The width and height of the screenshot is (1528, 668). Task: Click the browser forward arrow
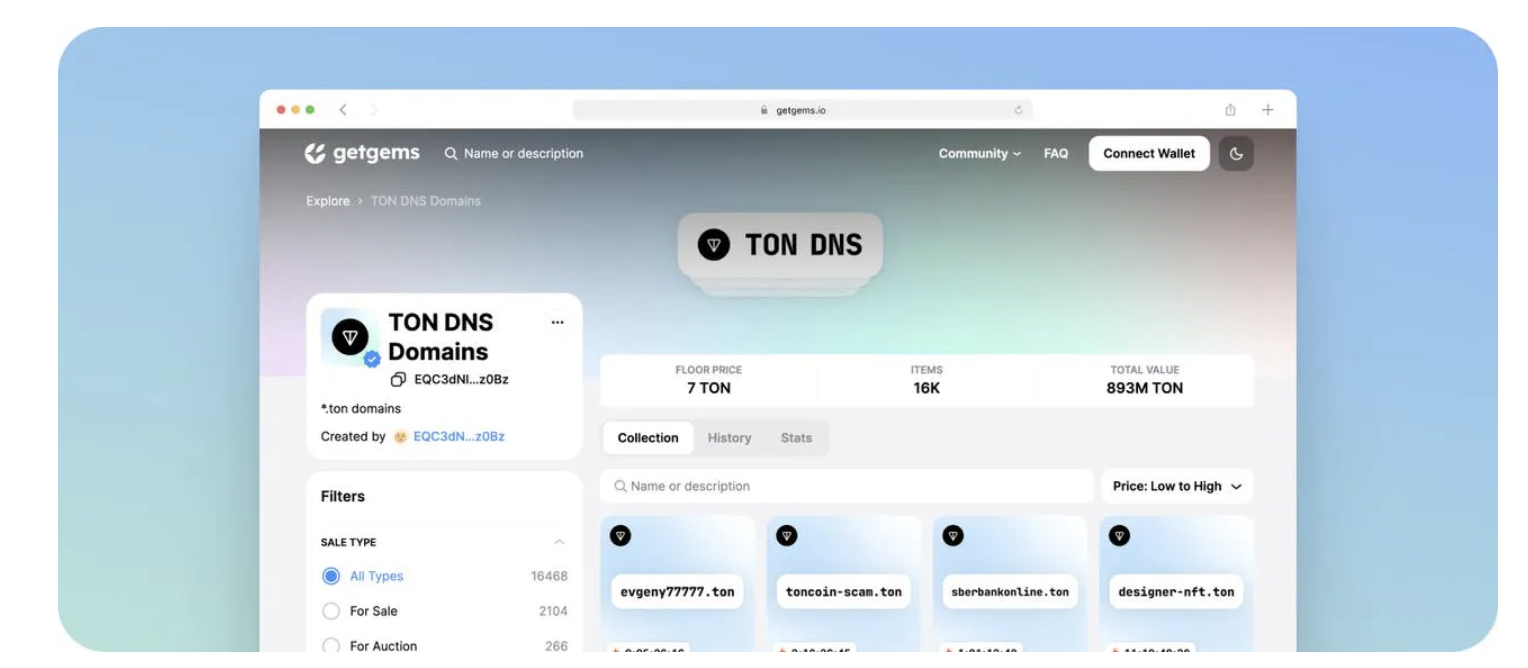(x=374, y=110)
